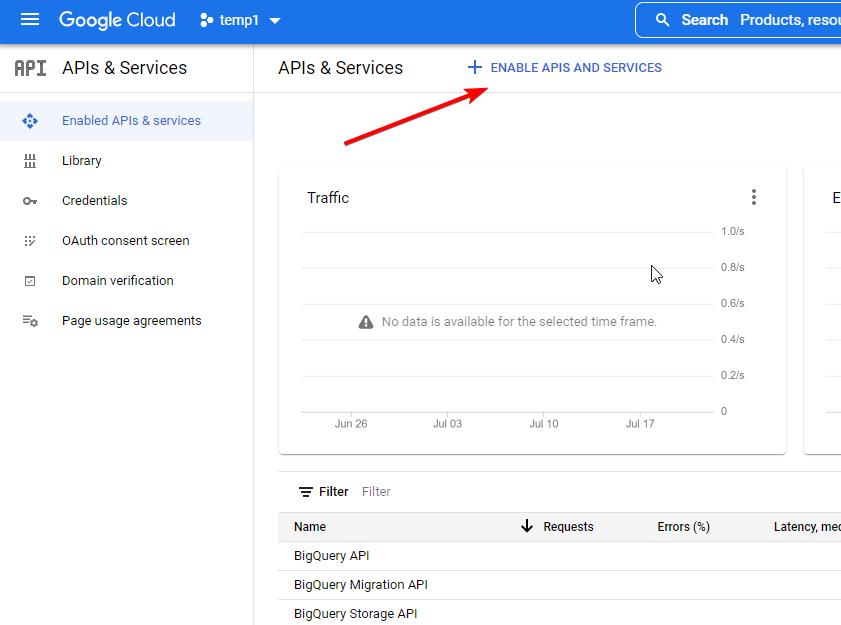
Task: Click the No data is available message
Action: pyautogui.click(x=519, y=321)
